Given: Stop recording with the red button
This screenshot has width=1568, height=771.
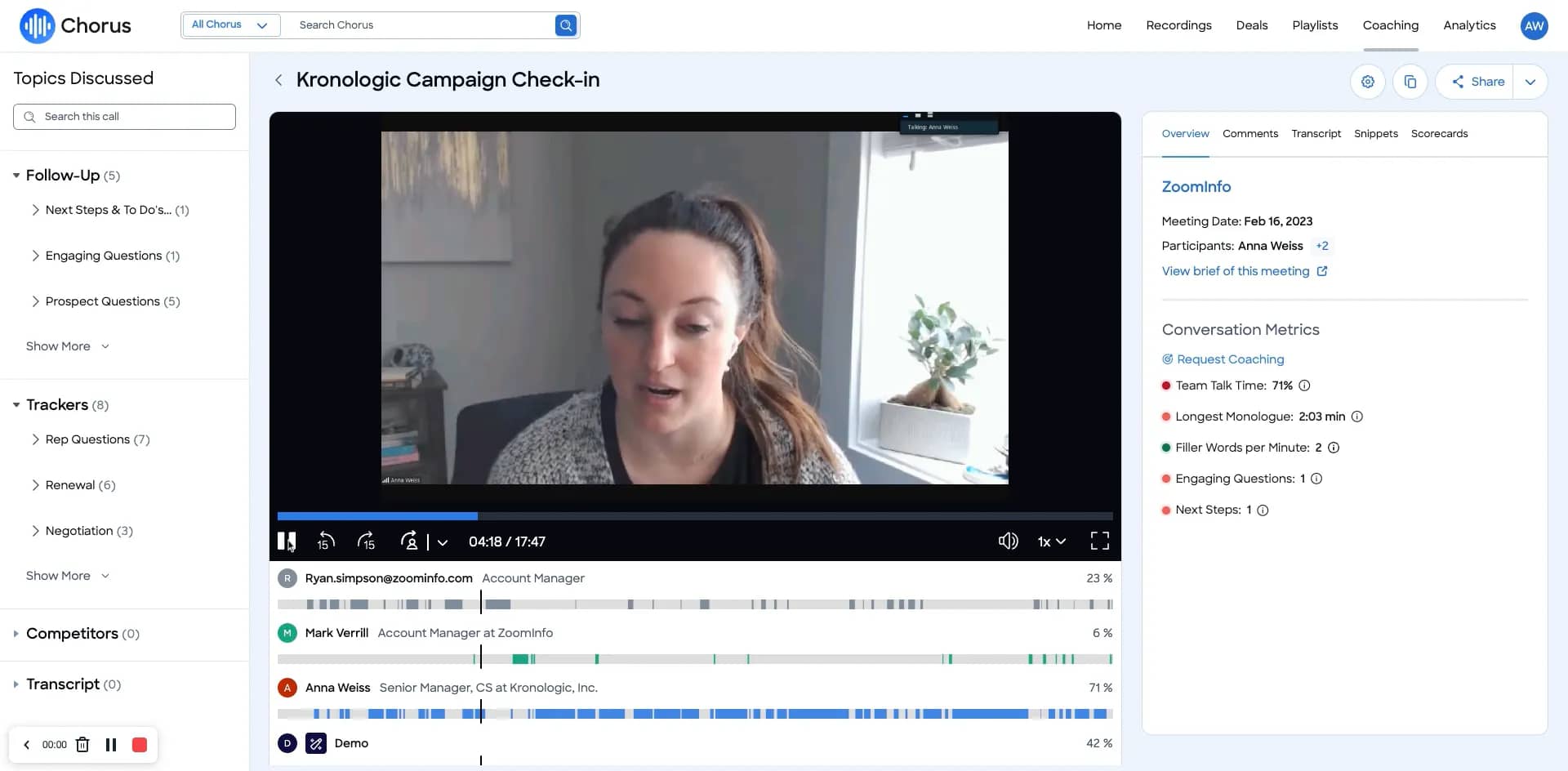Looking at the screenshot, I should (140, 744).
